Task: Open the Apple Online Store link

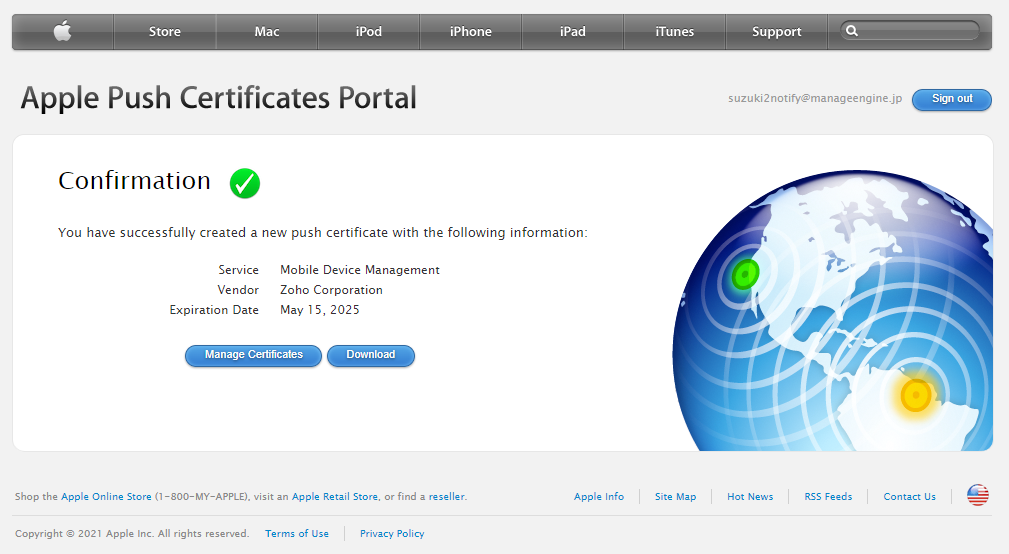Action: tap(106, 497)
